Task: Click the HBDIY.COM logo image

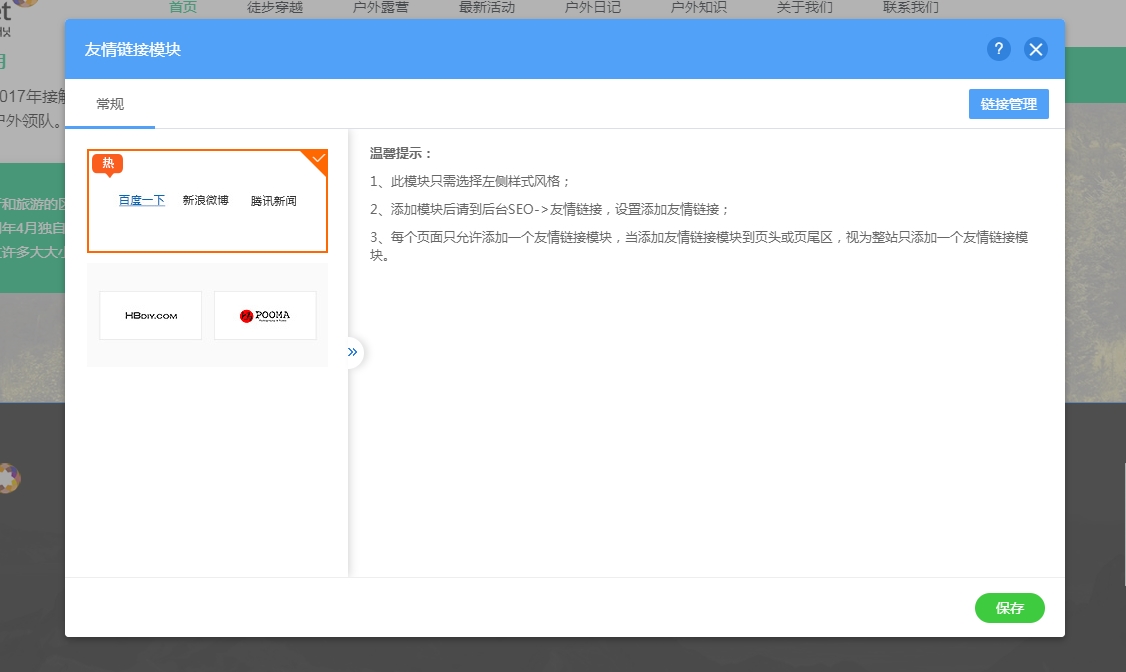Action: (151, 315)
